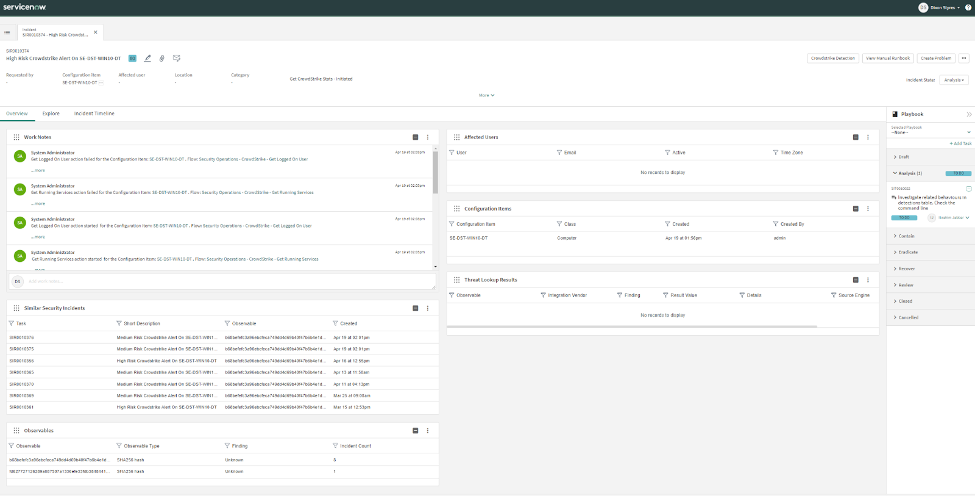Click the Similar Security Incidents drag handle icon

point(16,308)
